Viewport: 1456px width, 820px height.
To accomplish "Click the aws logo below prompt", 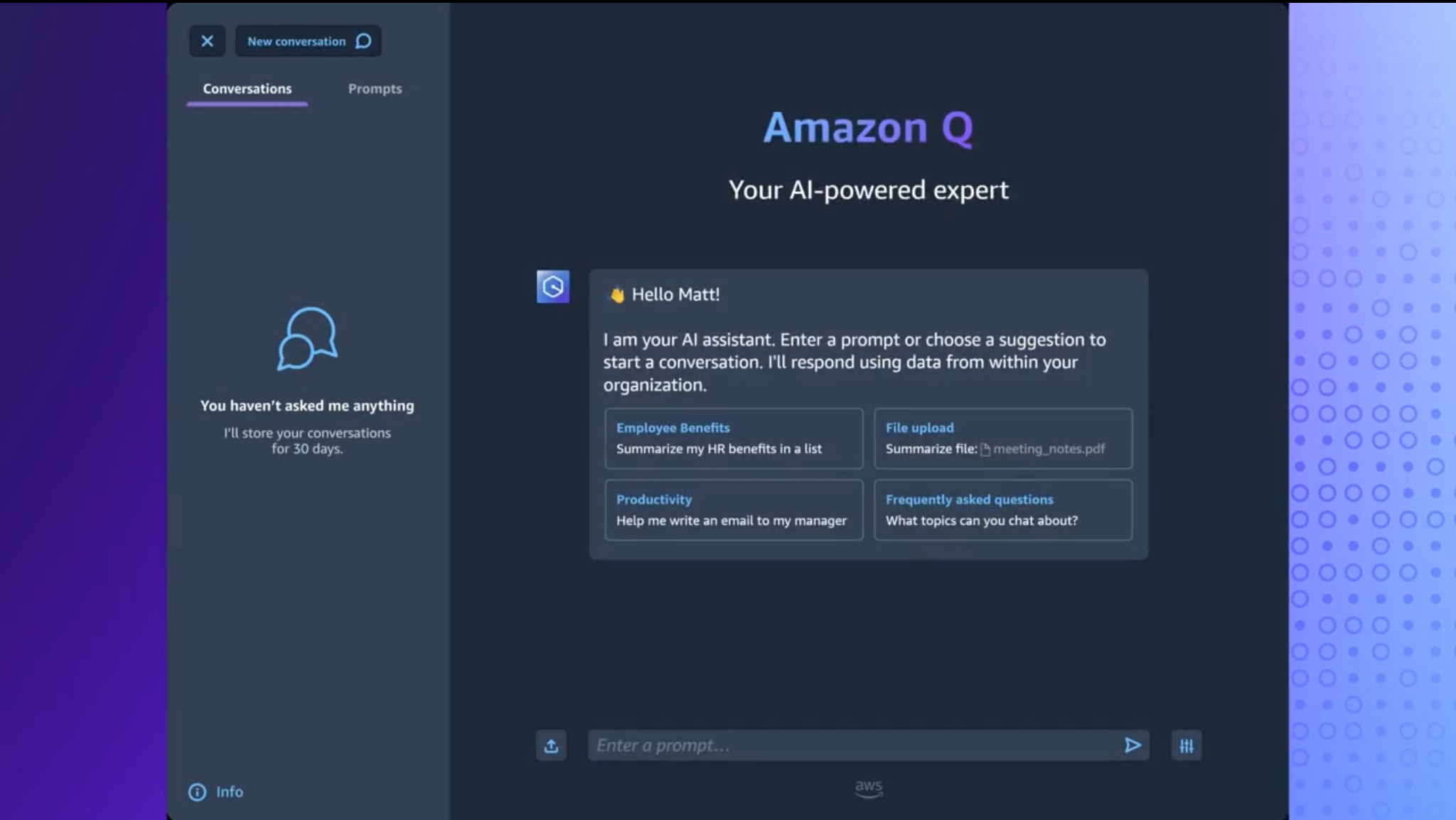I will (x=869, y=789).
